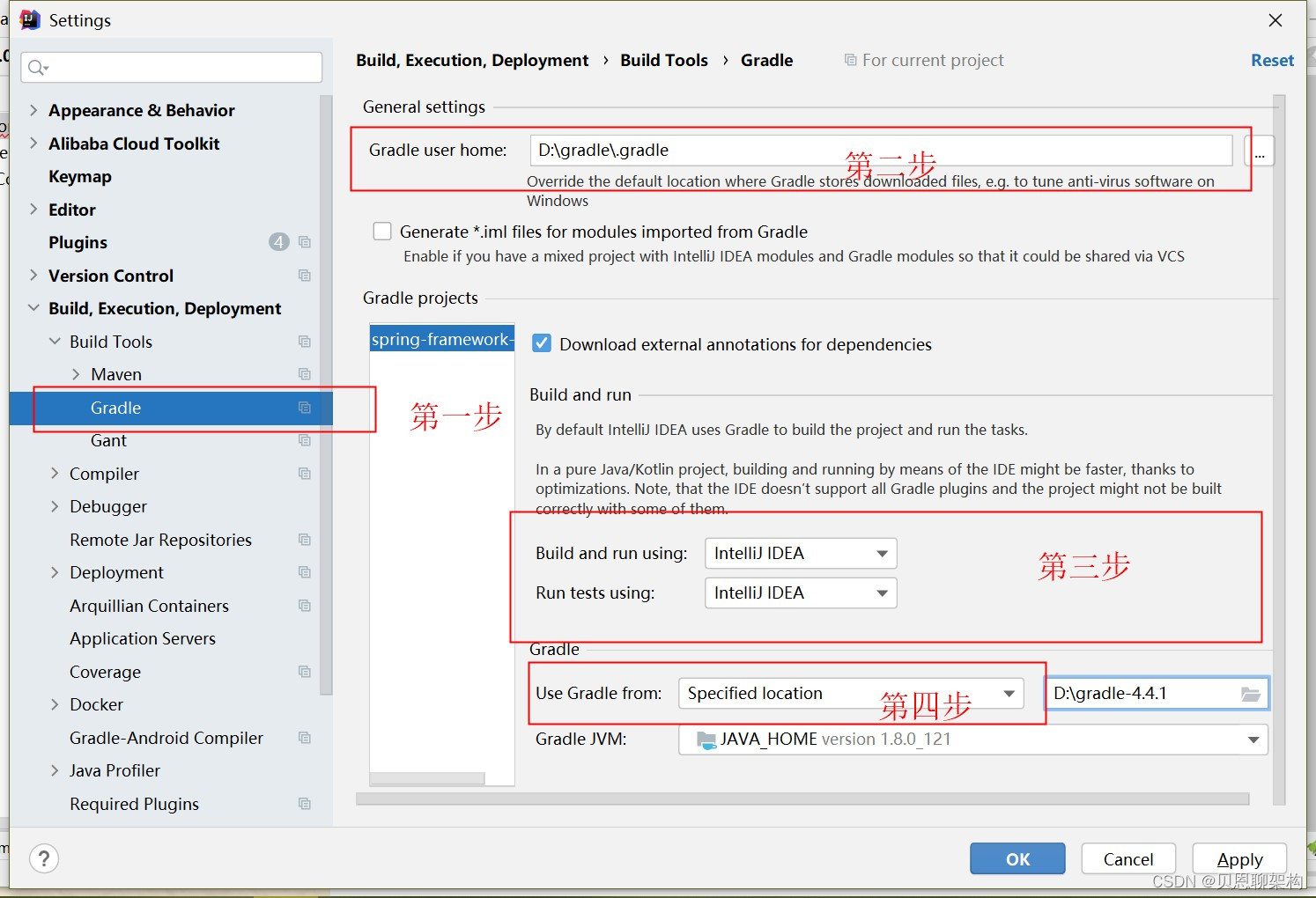The height and width of the screenshot is (898, 1316).
Task: Click the Cancel button
Action: tap(1128, 858)
